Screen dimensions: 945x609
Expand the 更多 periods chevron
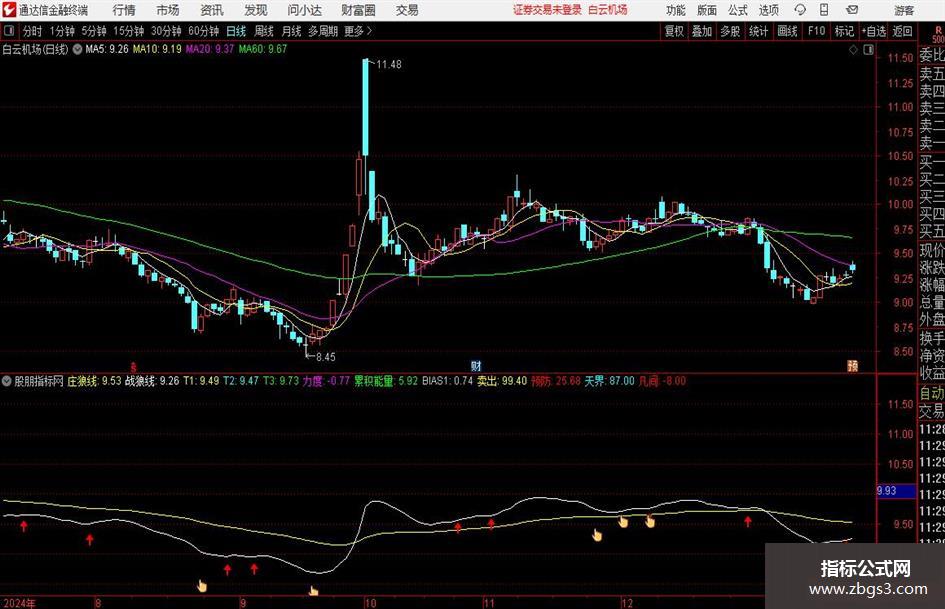coord(369,31)
